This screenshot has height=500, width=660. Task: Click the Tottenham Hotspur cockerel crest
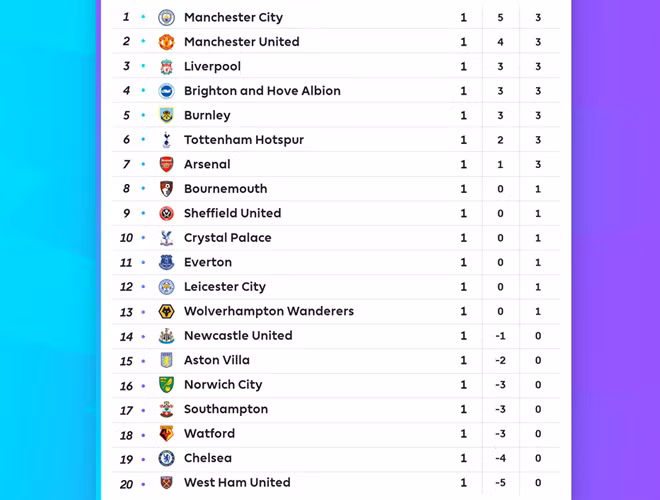[x=166, y=140]
